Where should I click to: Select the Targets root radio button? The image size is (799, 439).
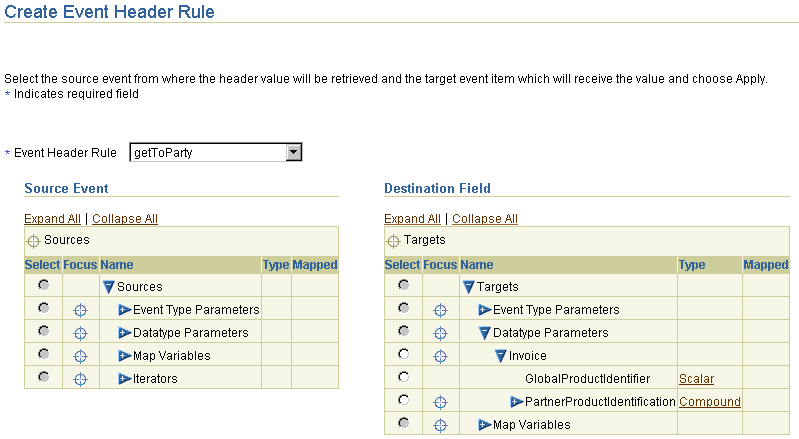404,285
